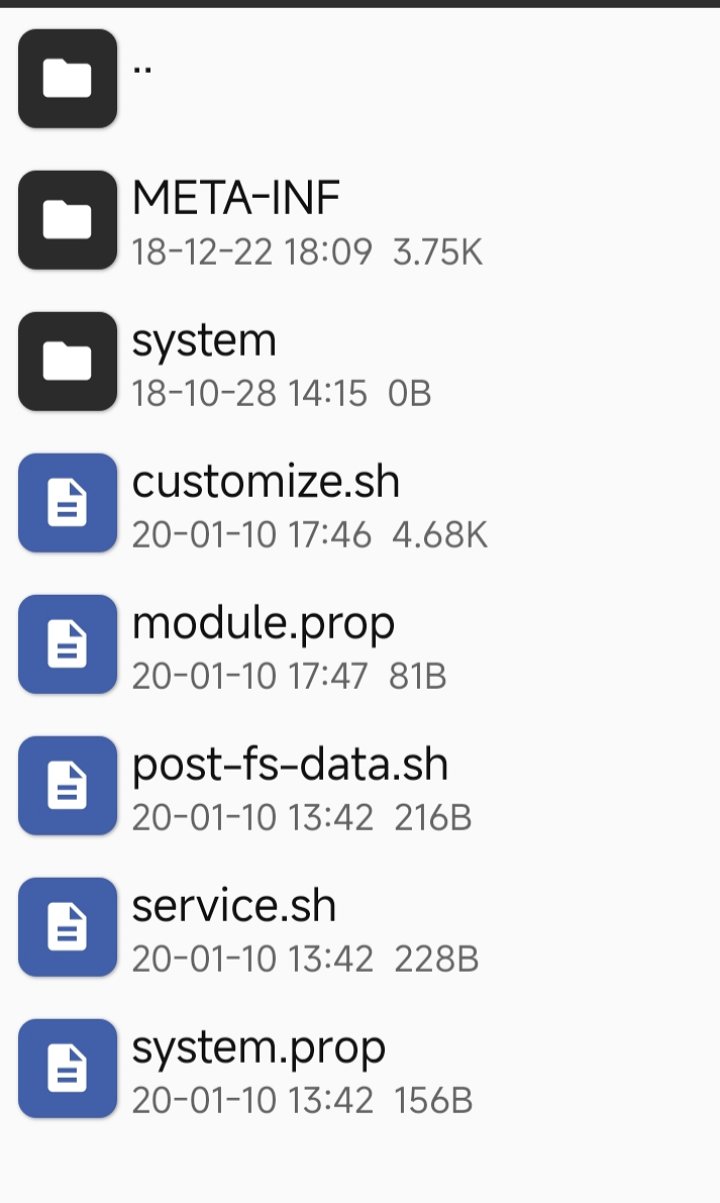Tap the service.sh 228B details line

pos(305,960)
